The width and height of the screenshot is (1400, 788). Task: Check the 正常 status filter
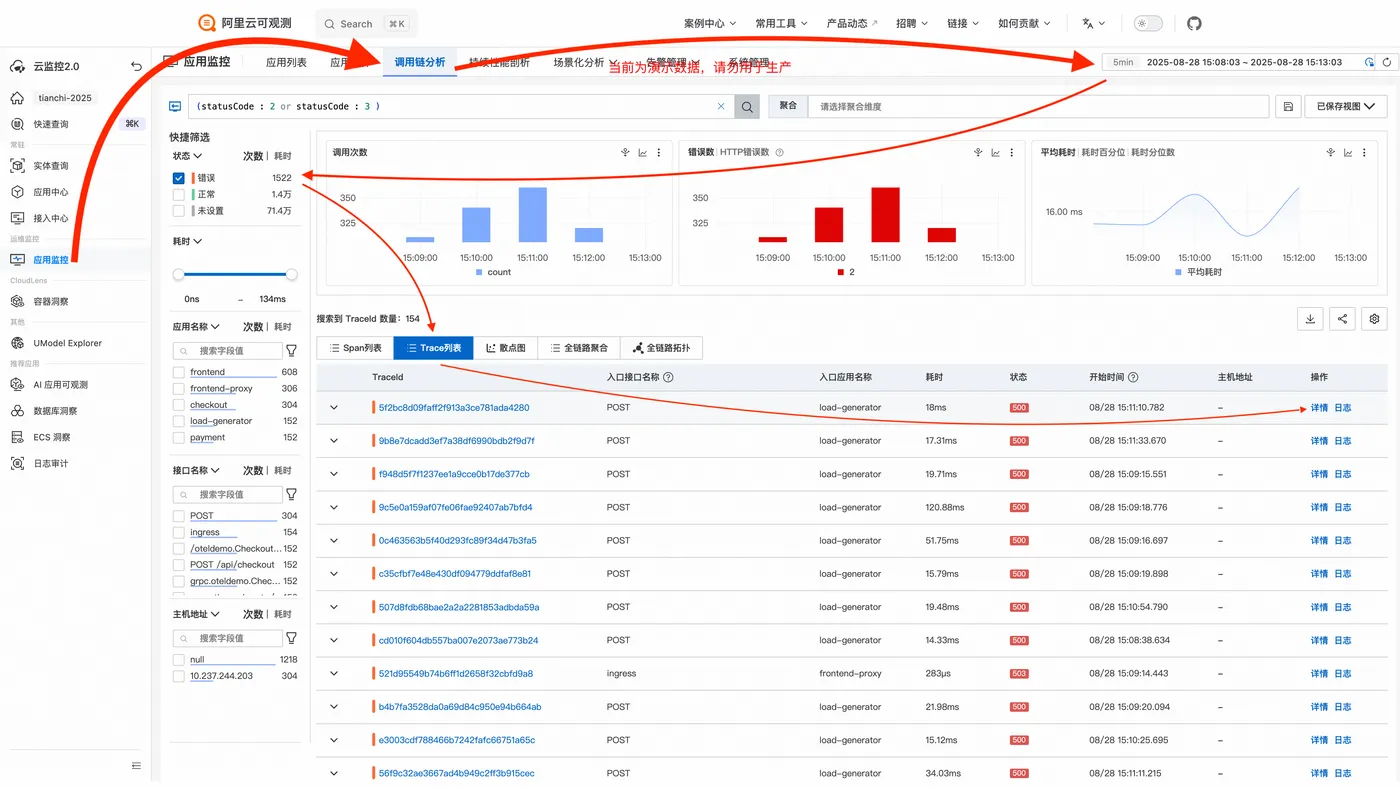179,194
